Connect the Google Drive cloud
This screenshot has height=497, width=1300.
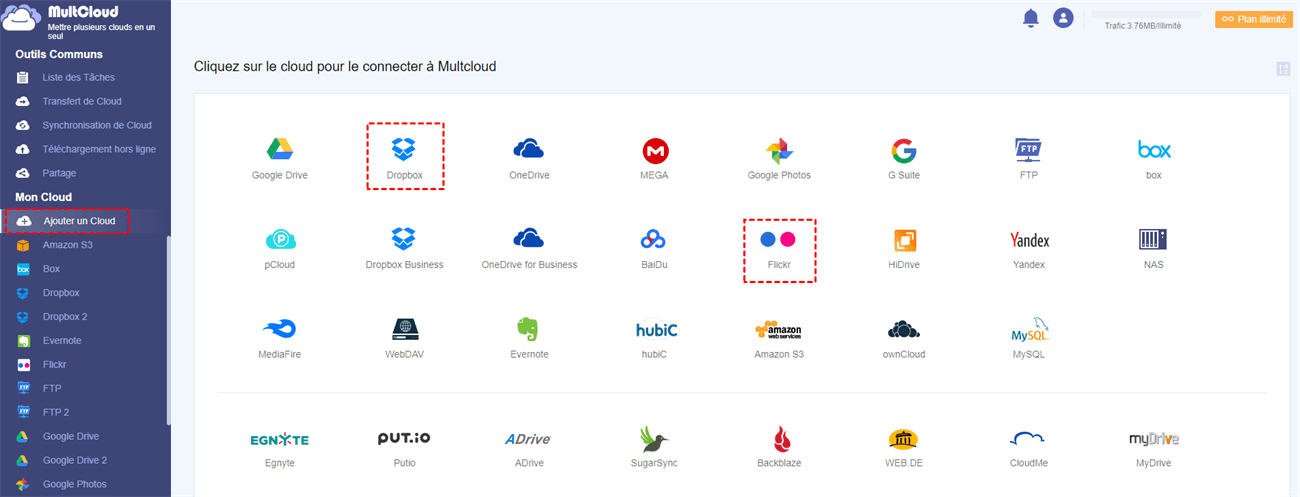280,150
